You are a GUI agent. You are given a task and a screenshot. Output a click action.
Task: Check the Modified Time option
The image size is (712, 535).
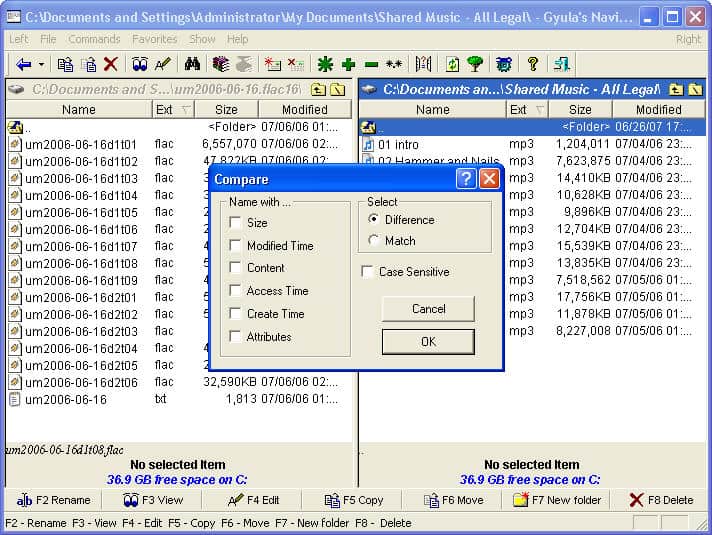pyautogui.click(x=235, y=246)
